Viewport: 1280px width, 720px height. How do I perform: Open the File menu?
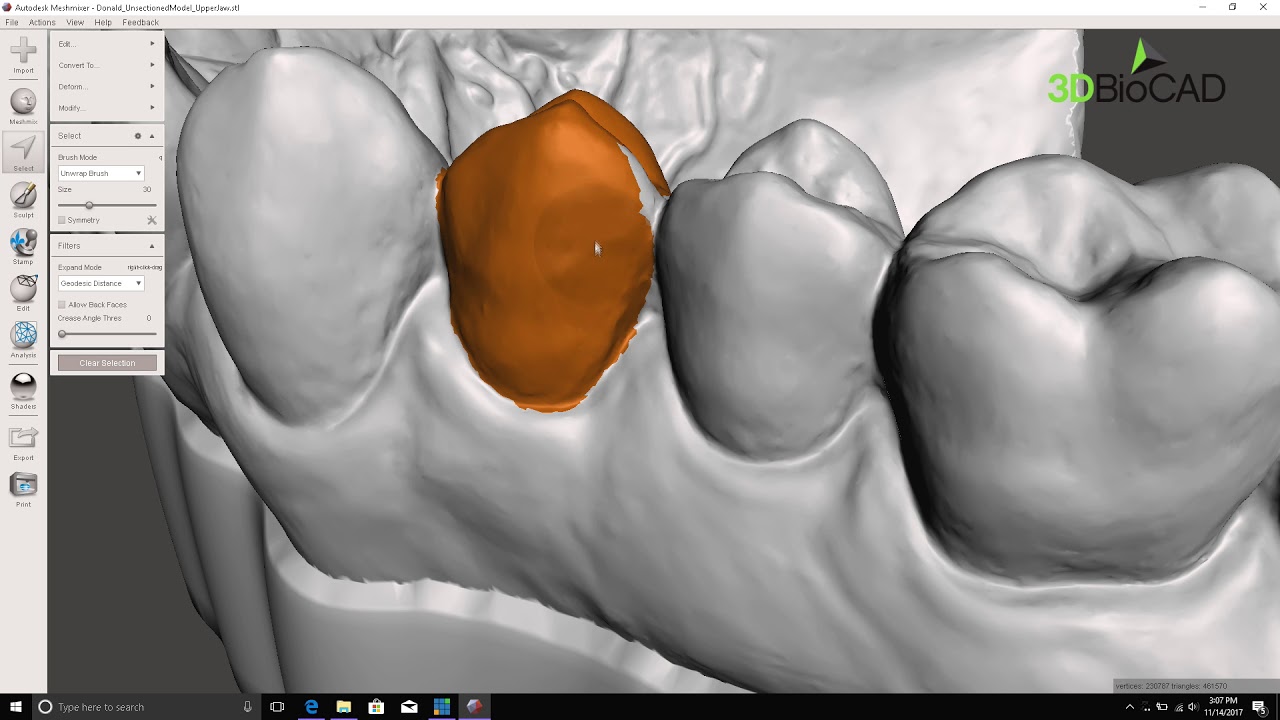[x=12, y=22]
